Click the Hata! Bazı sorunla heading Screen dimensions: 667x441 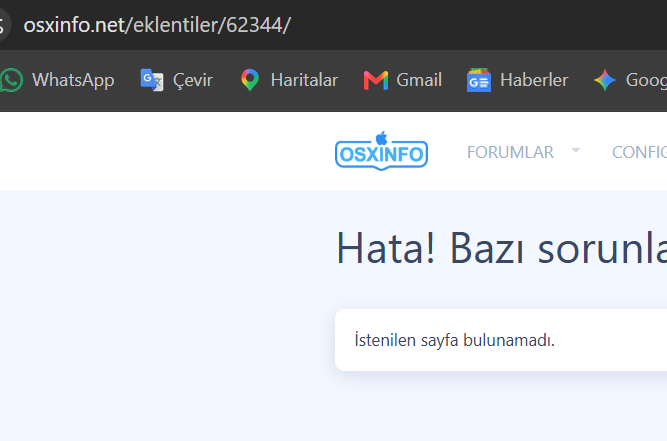click(502, 248)
